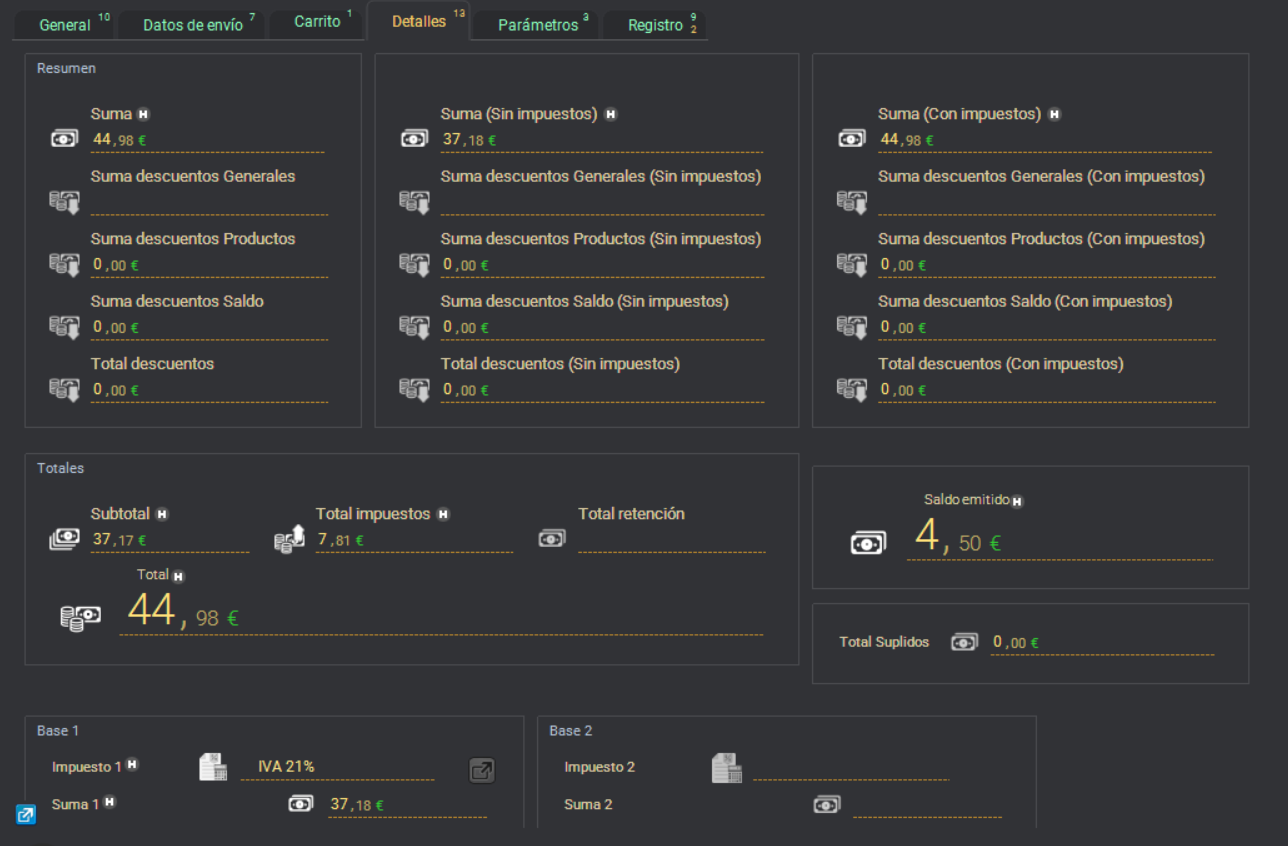Click the Impuesto 1 document icon
The height and width of the screenshot is (846, 1288).
click(213, 768)
